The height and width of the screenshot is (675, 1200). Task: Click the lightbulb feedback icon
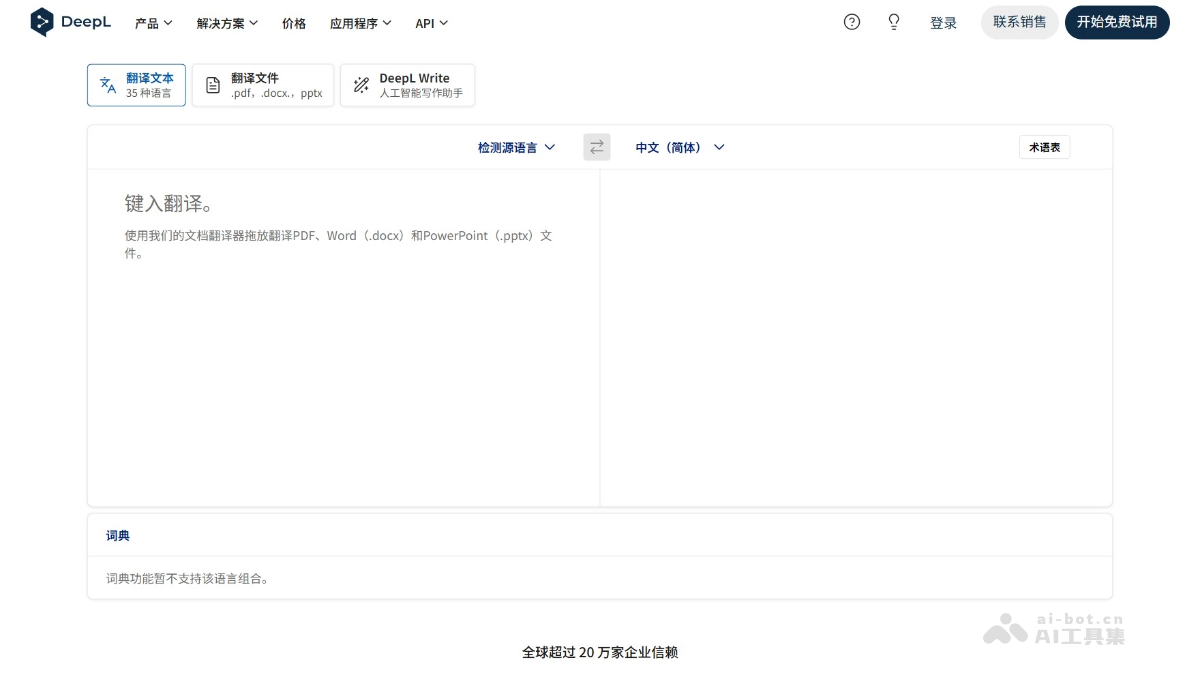pos(893,22)
